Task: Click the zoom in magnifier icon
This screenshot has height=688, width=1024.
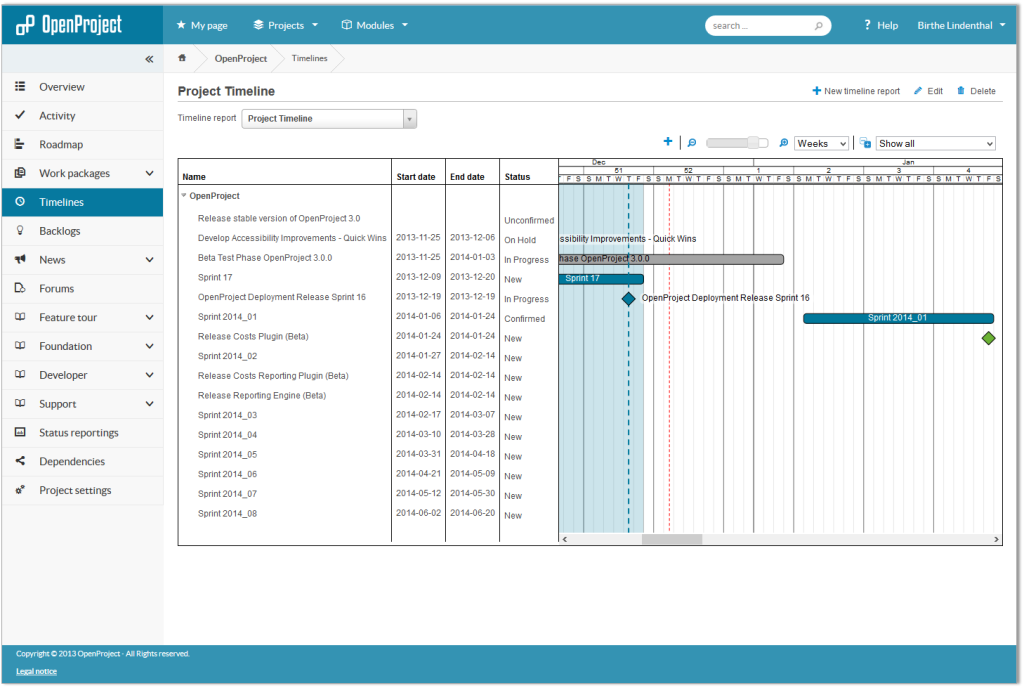Action: click(x=784, y=143)
